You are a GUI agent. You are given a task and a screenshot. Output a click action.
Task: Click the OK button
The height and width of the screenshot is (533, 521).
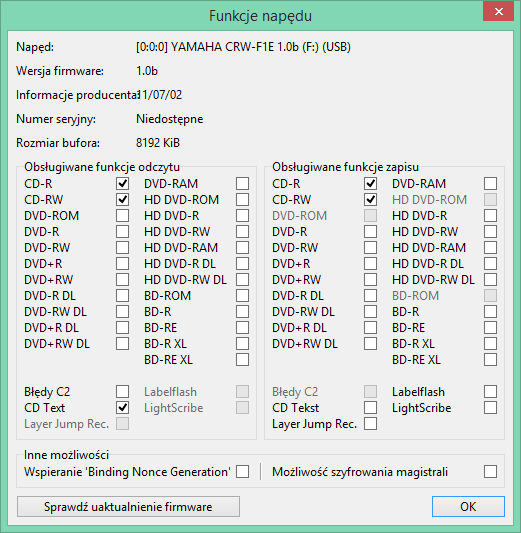pyautogui.click(x=468, y=506)
